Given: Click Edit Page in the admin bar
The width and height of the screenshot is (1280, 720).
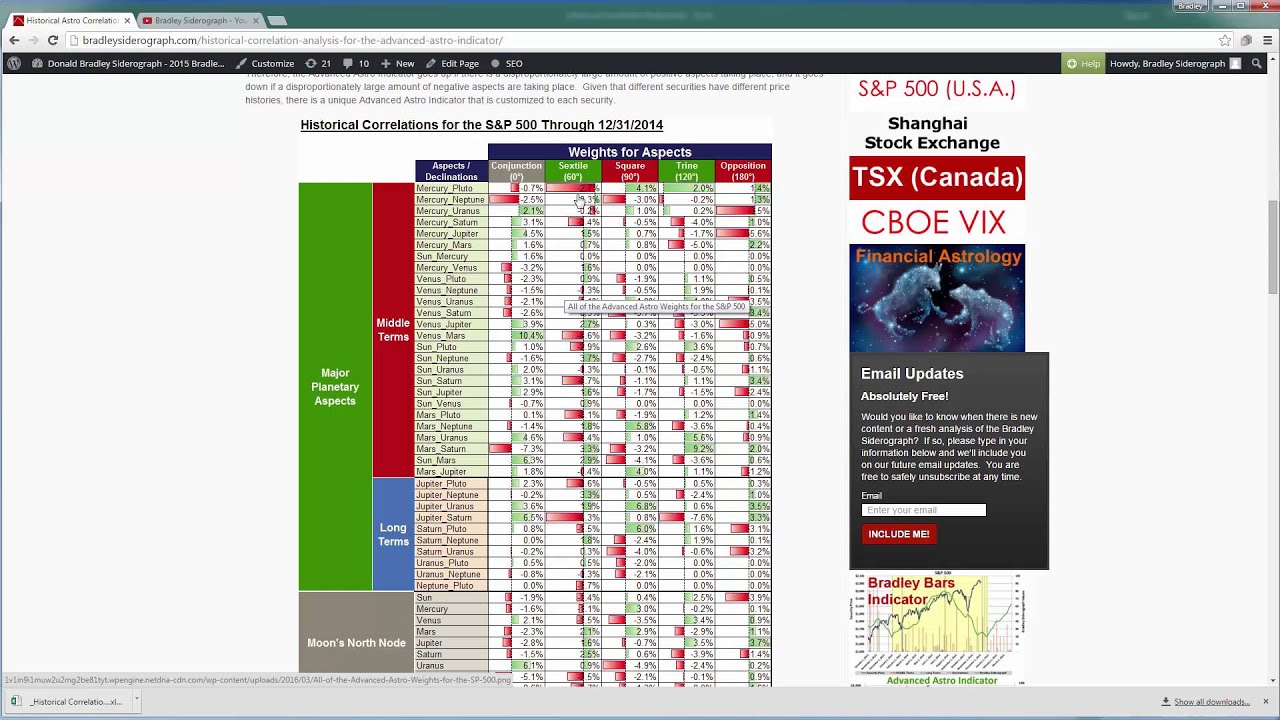Looking at the screenshot, I should pyautogui.click(x=452, y=63).
